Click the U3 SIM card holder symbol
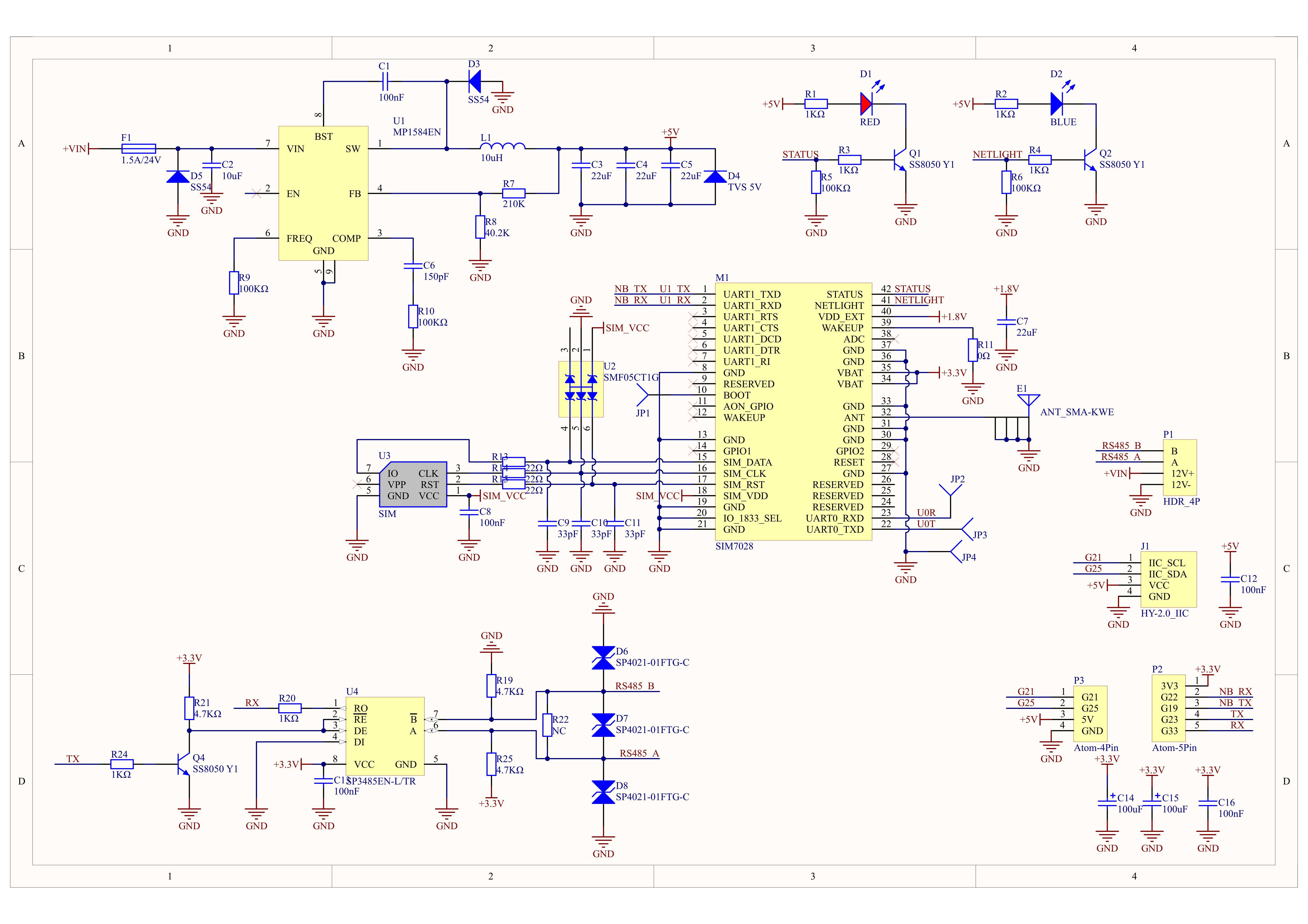 [x=413, y=484]
